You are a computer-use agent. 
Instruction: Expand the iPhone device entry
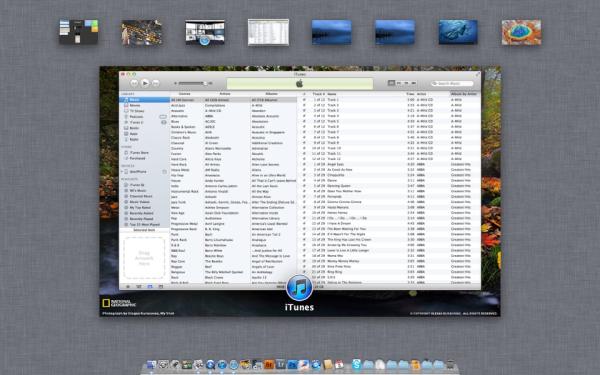pyautogui.click(x=122, y=171)
